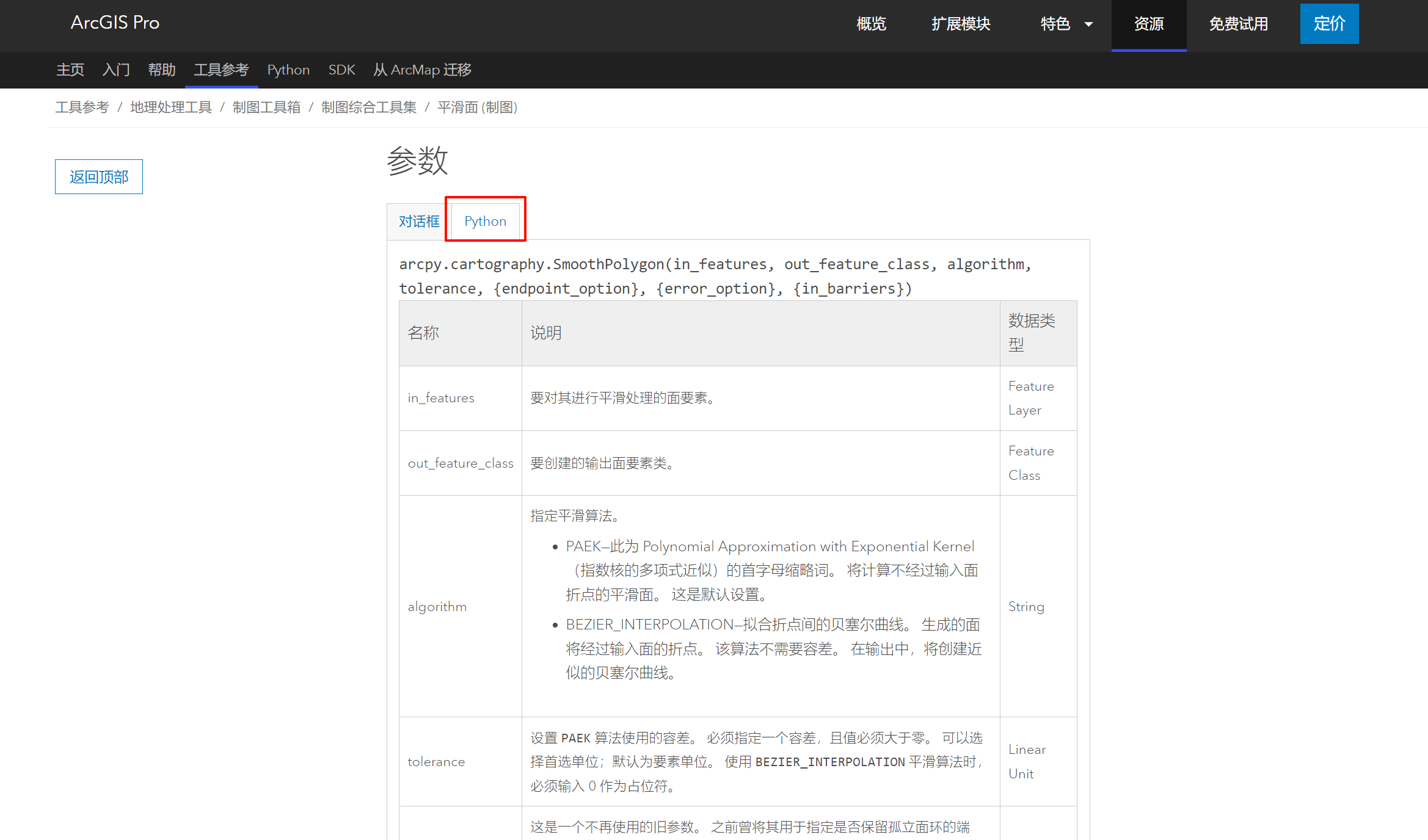Image resolution: width=1428 pixels, height=840 pixels.
Task: Open the ArcGIS Pro home logo link
Action: [x=115, y=23]
